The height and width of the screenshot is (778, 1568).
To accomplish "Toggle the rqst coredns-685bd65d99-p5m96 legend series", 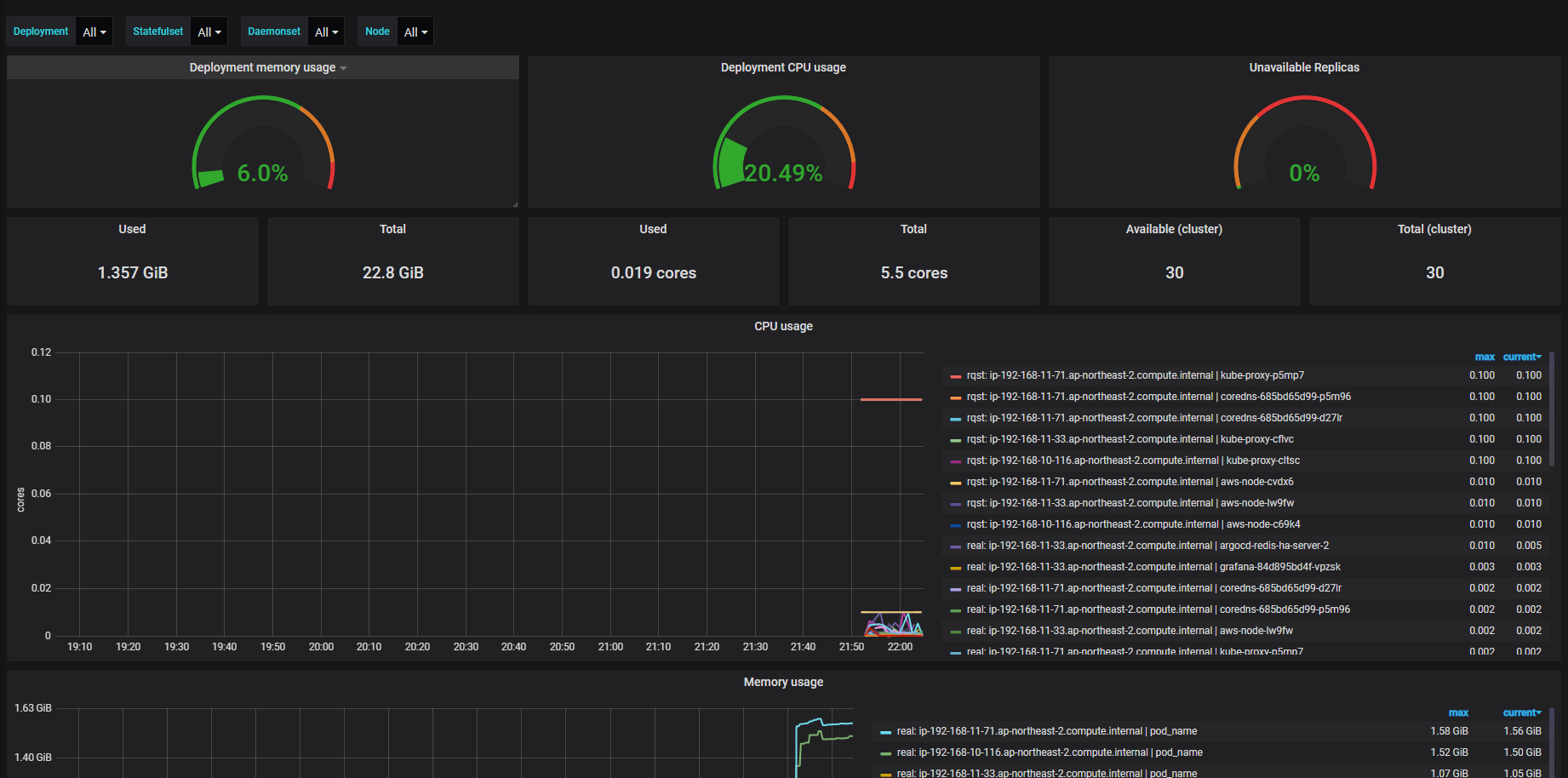I will [x=1159, y=397].
